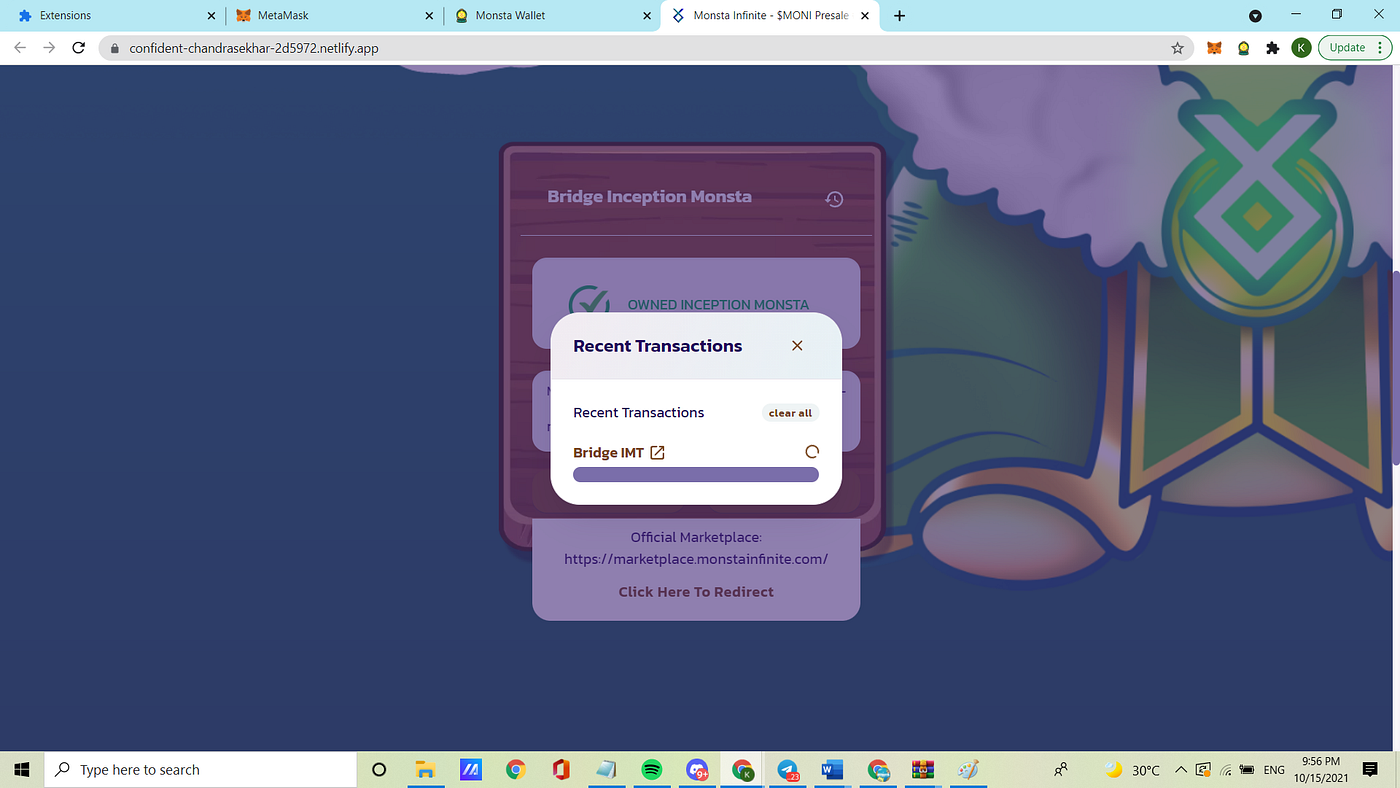The width and height of the screenshot is (1400, 788).
Task: Click the 'clear all' transactions button
Action: 790,413
